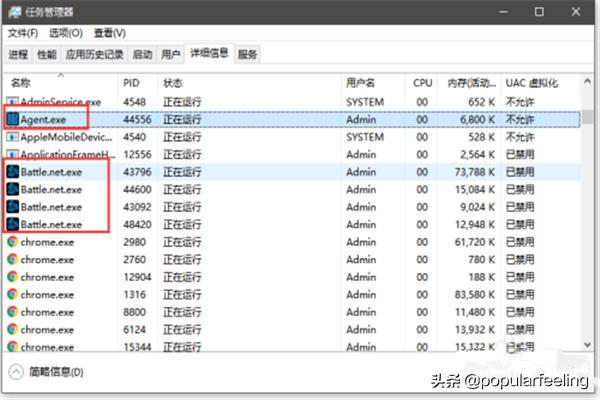Switch to the 服务 tab
Screen dimensions: 600x400
coord(247,55)
